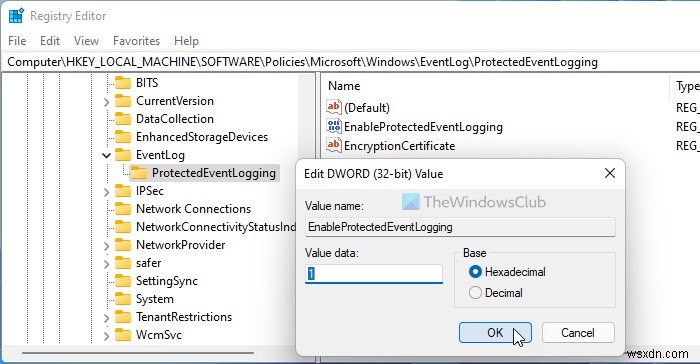Click the TenantRestrictions folder icon
700x364 pixels.
click(123, 317)
